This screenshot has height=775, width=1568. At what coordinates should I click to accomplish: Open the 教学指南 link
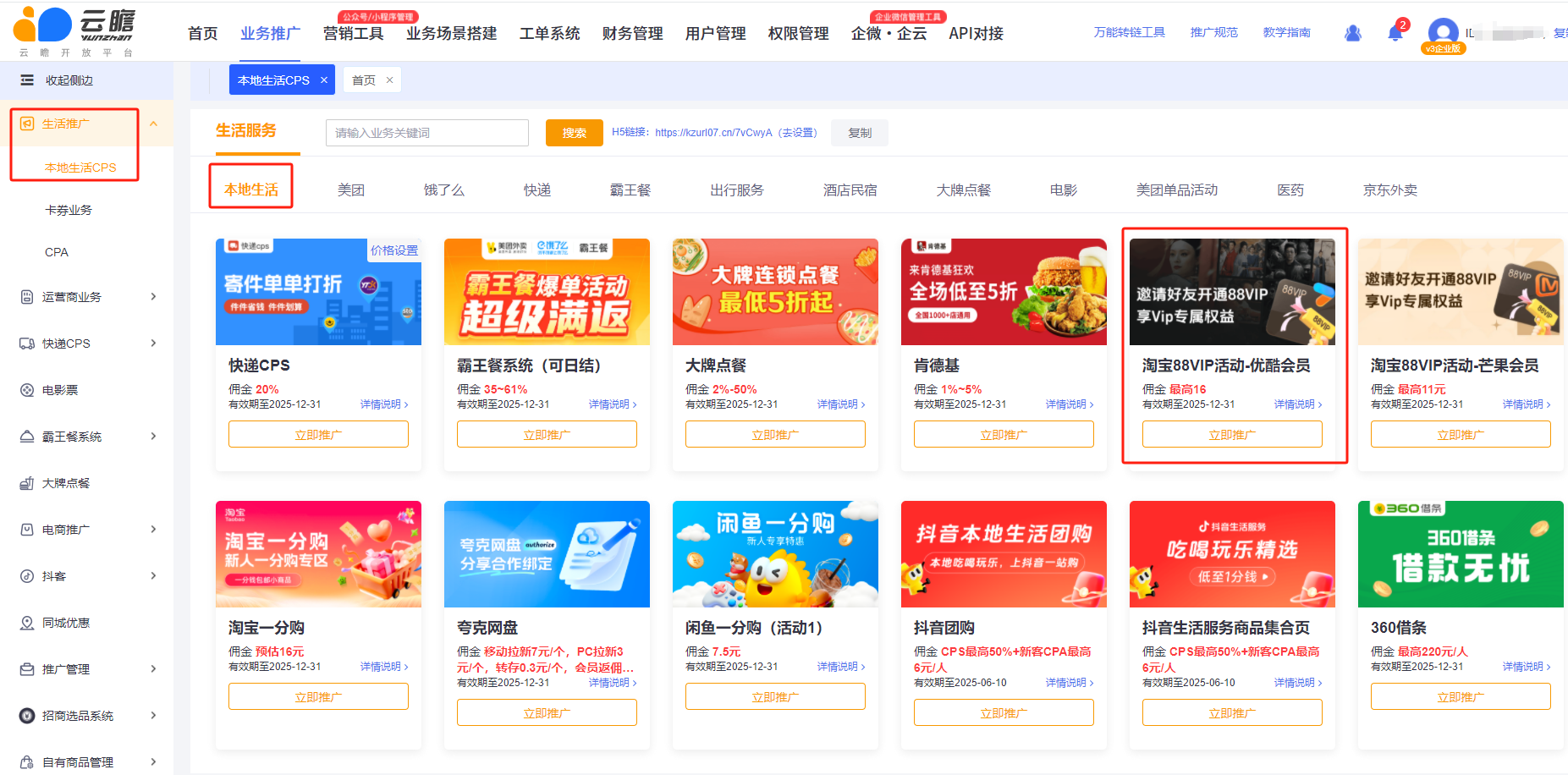tap(1287, 33)
